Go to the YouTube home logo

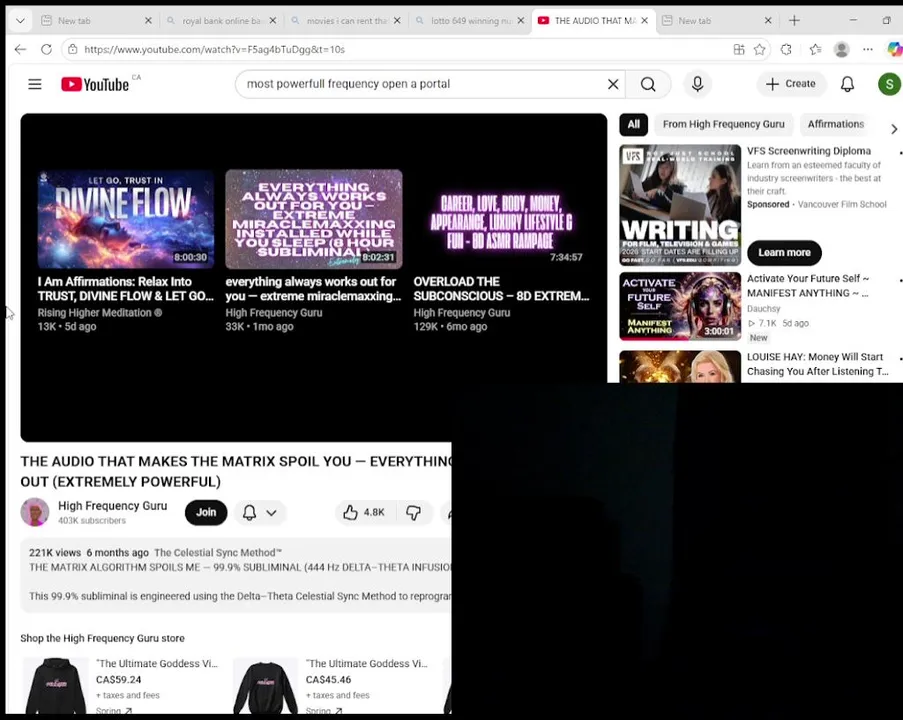(x=95, y=84)
